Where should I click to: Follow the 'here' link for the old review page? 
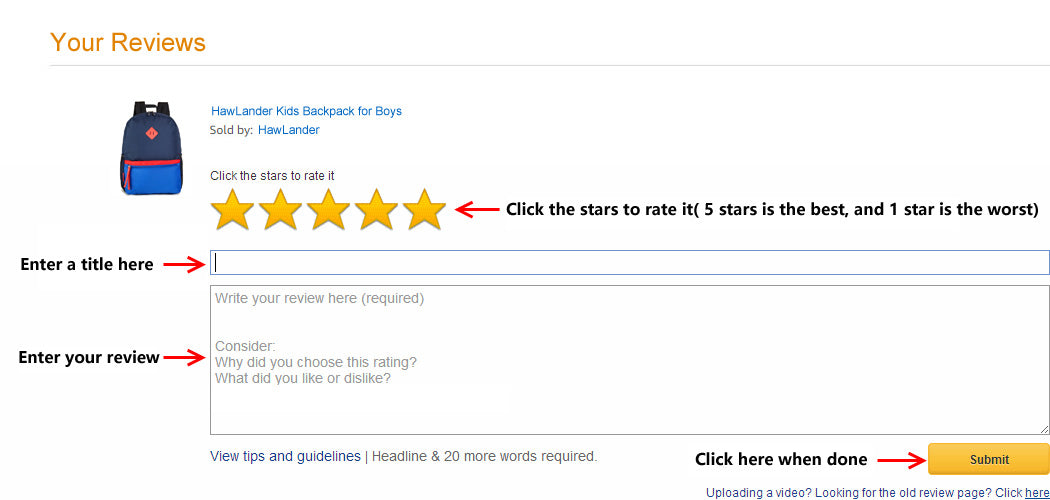1037,493
